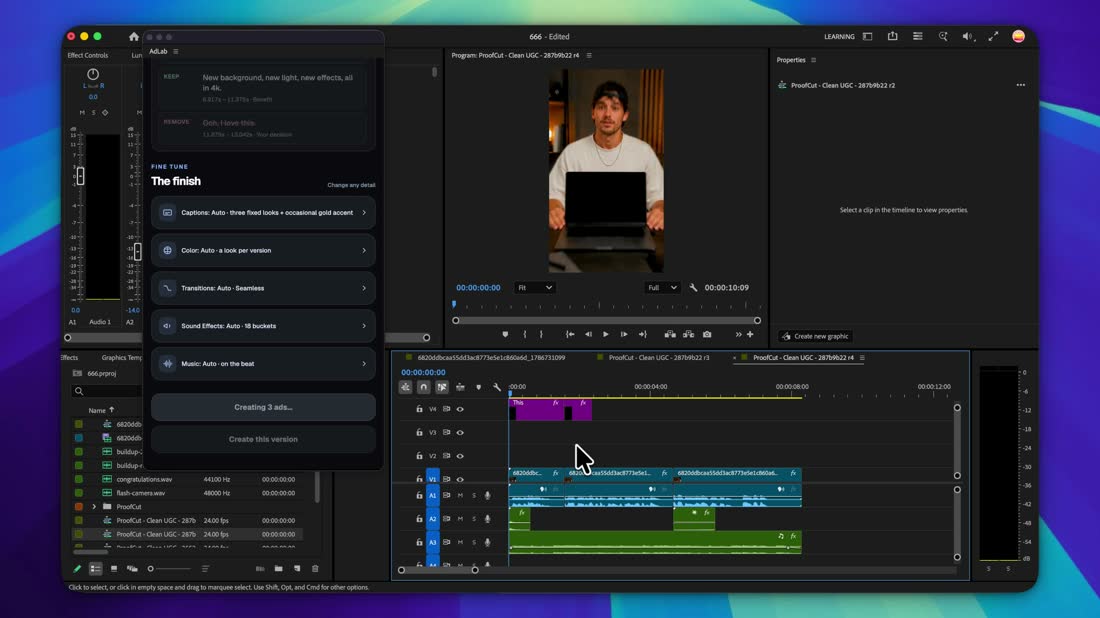
Task: Click the Export share icon in header
Action: click(892, 36)
